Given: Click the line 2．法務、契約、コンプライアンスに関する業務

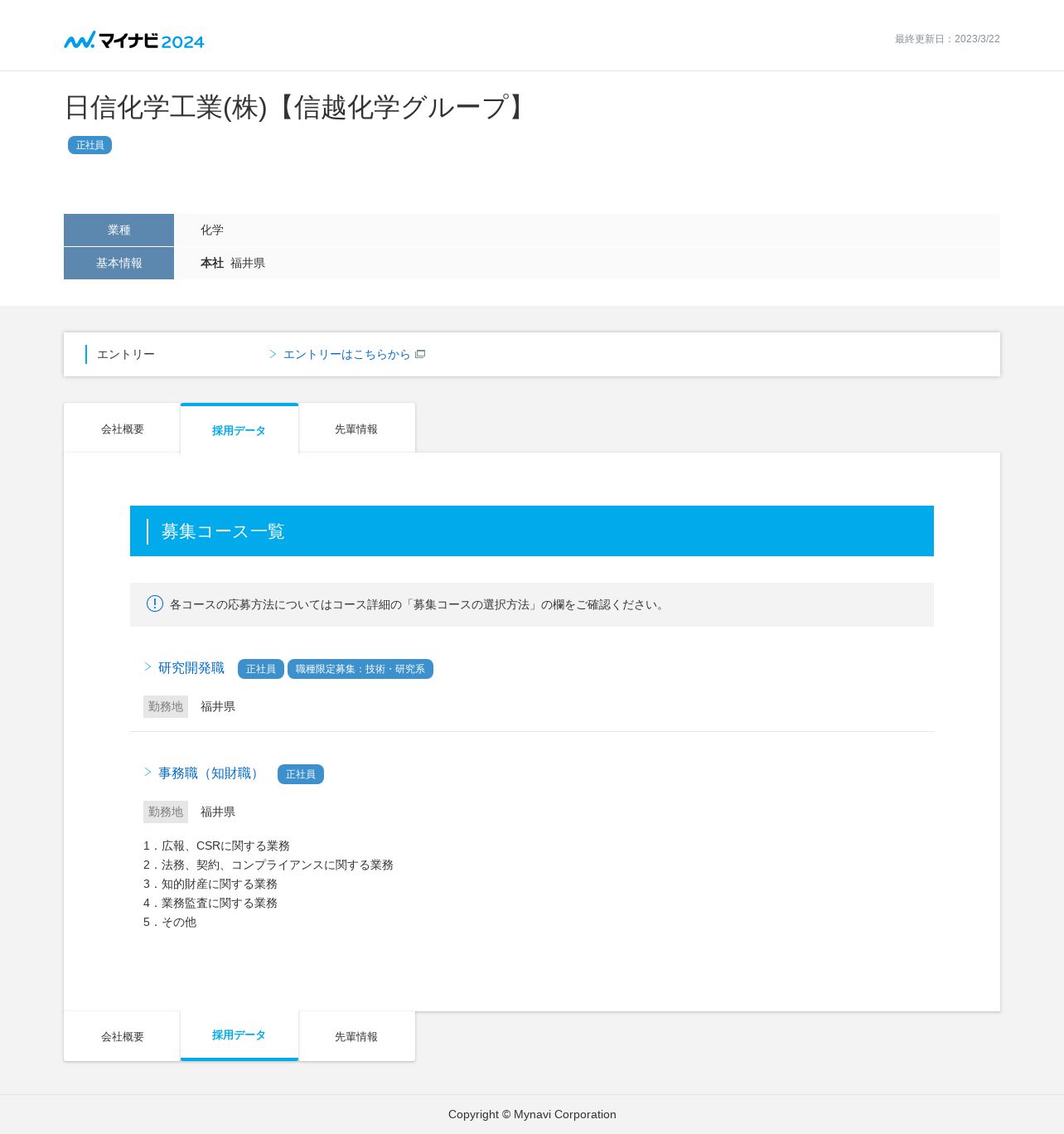Looking at the screenshot, I should coord(268,865).
